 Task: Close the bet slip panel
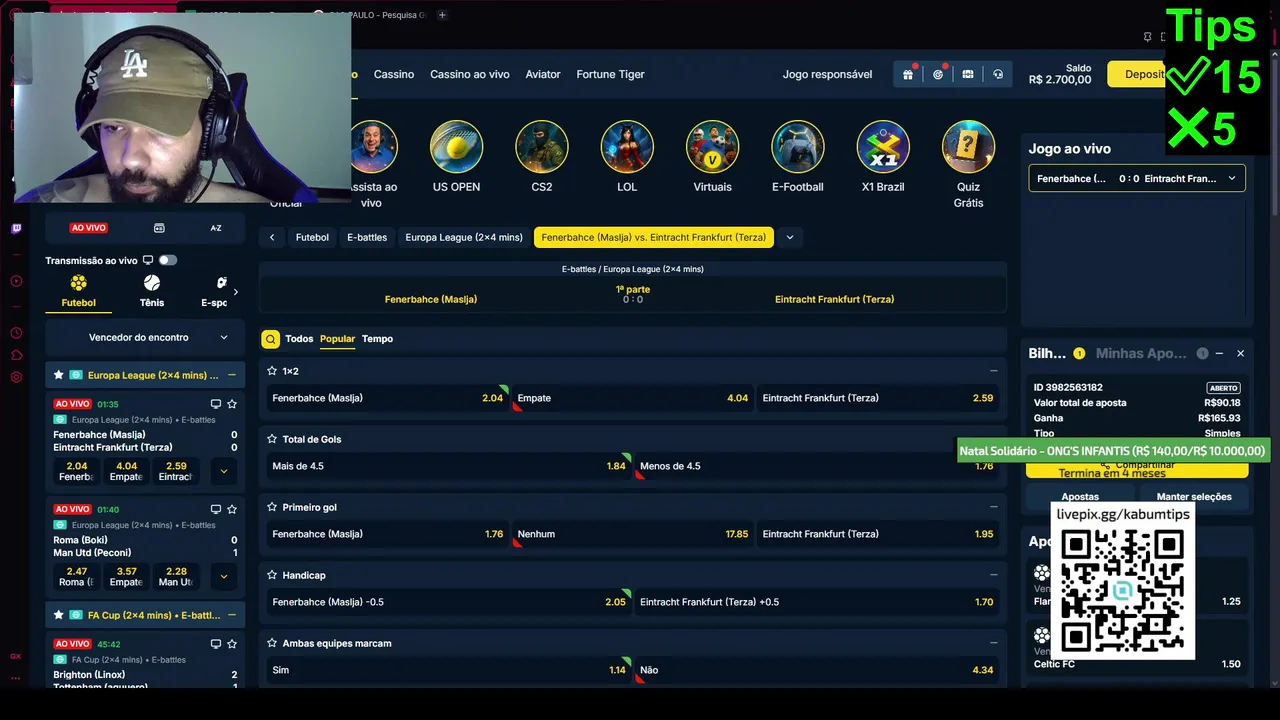pos(1240,353)
